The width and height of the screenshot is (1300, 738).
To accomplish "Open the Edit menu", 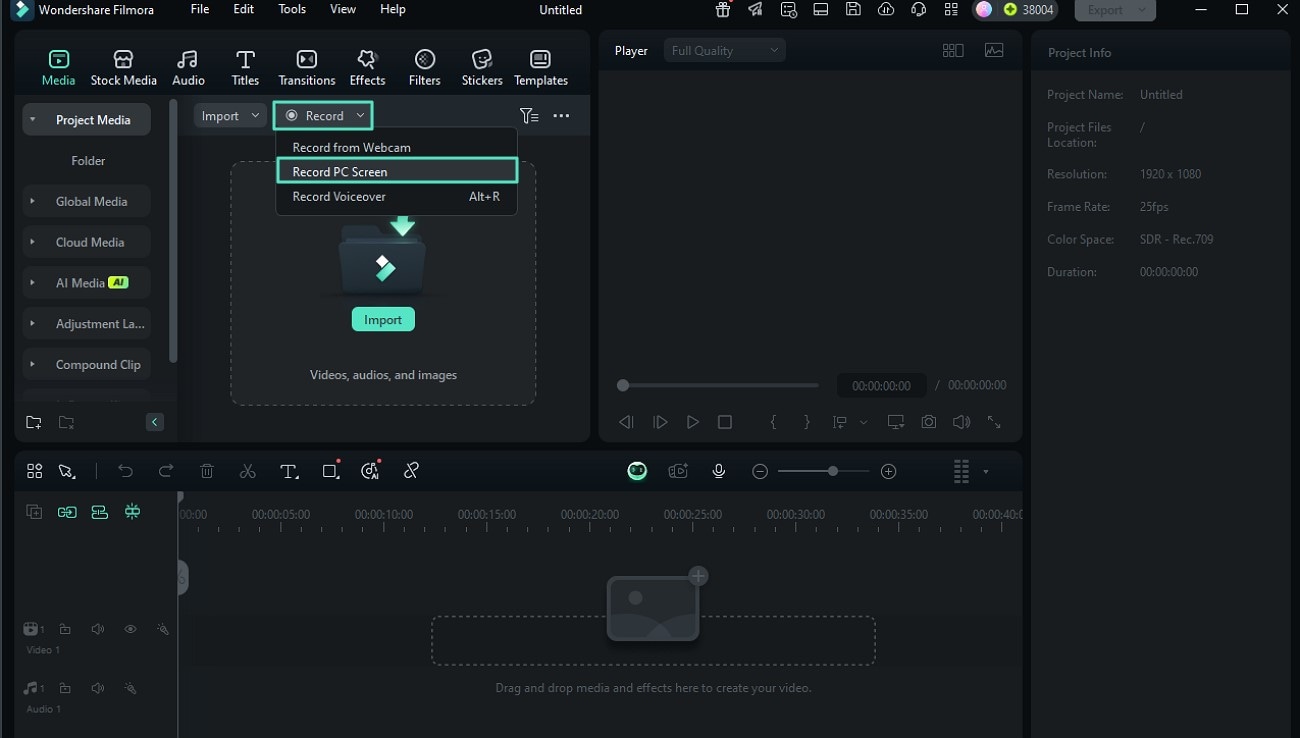I will click(x=243, y=9).
